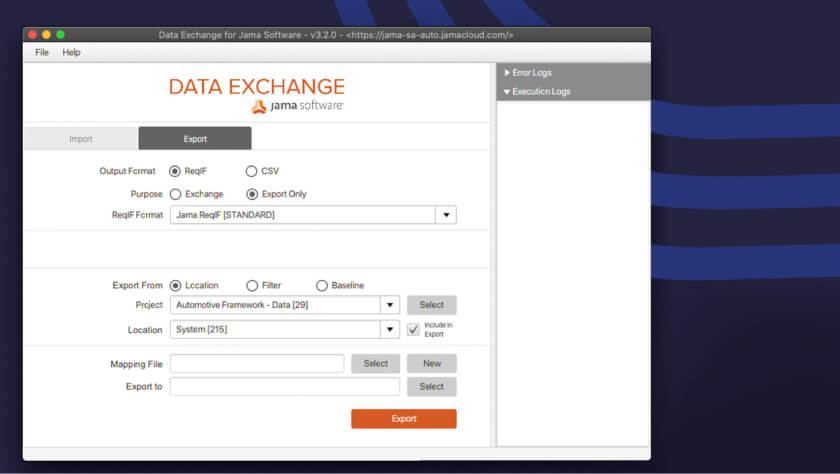Click the Export to path field
Screen dimensions: 840x474
pos(284,387)
